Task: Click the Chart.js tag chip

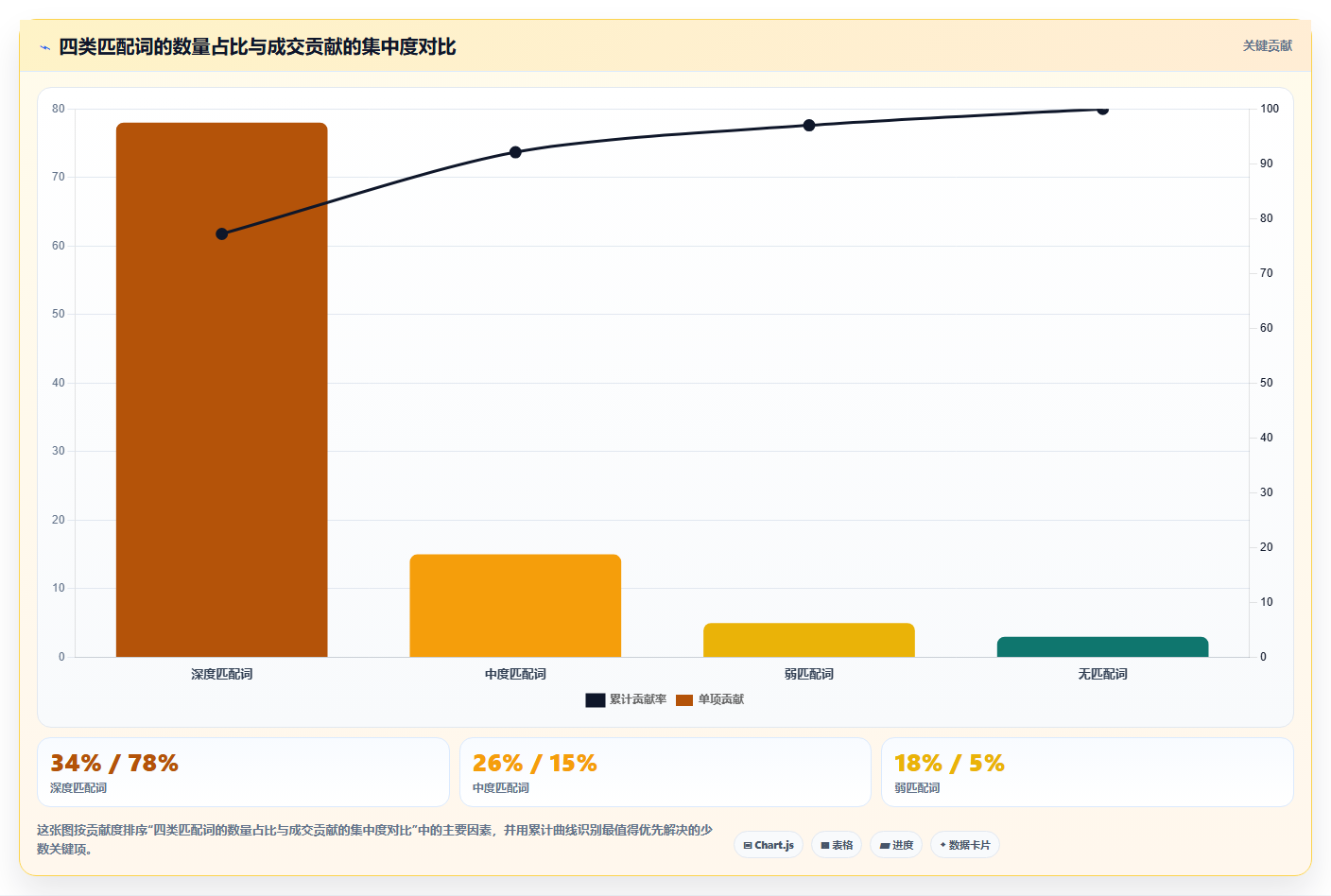Action: tap(769, 845)
